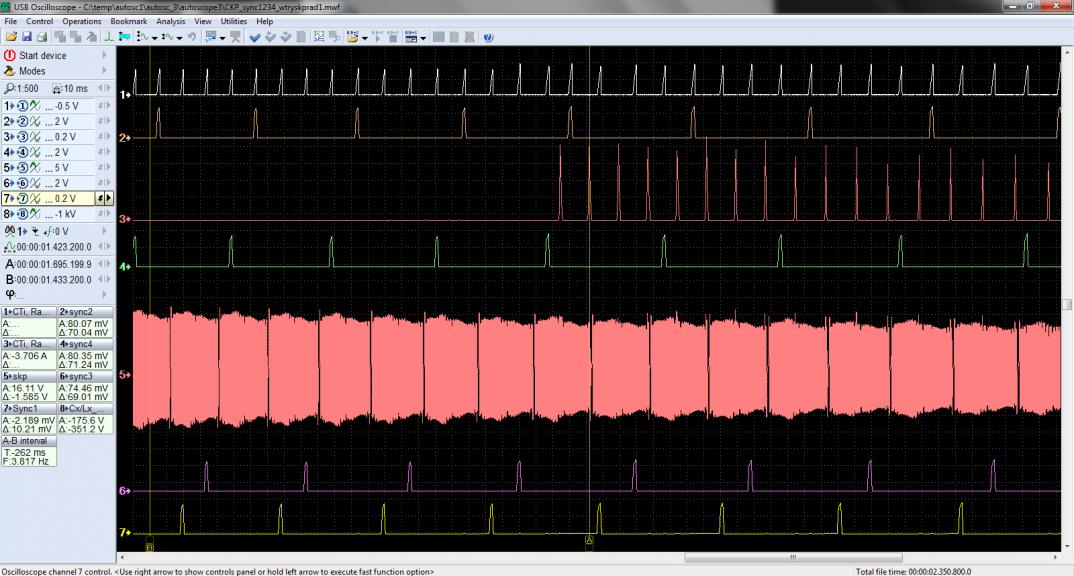Expand the Modes row arrow
This screenshot has height=576, width=1074.
click(x=105, y=72)
